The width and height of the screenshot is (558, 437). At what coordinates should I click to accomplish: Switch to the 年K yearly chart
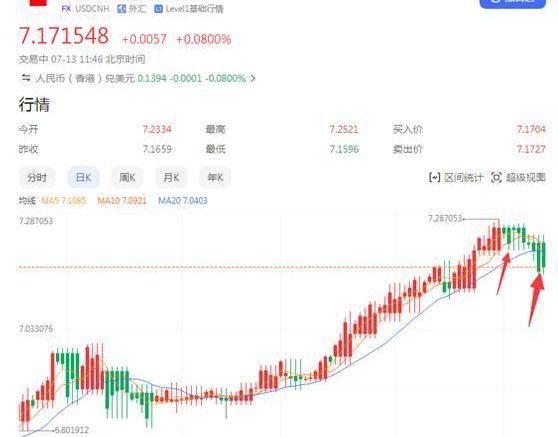[x=215, y=177]
